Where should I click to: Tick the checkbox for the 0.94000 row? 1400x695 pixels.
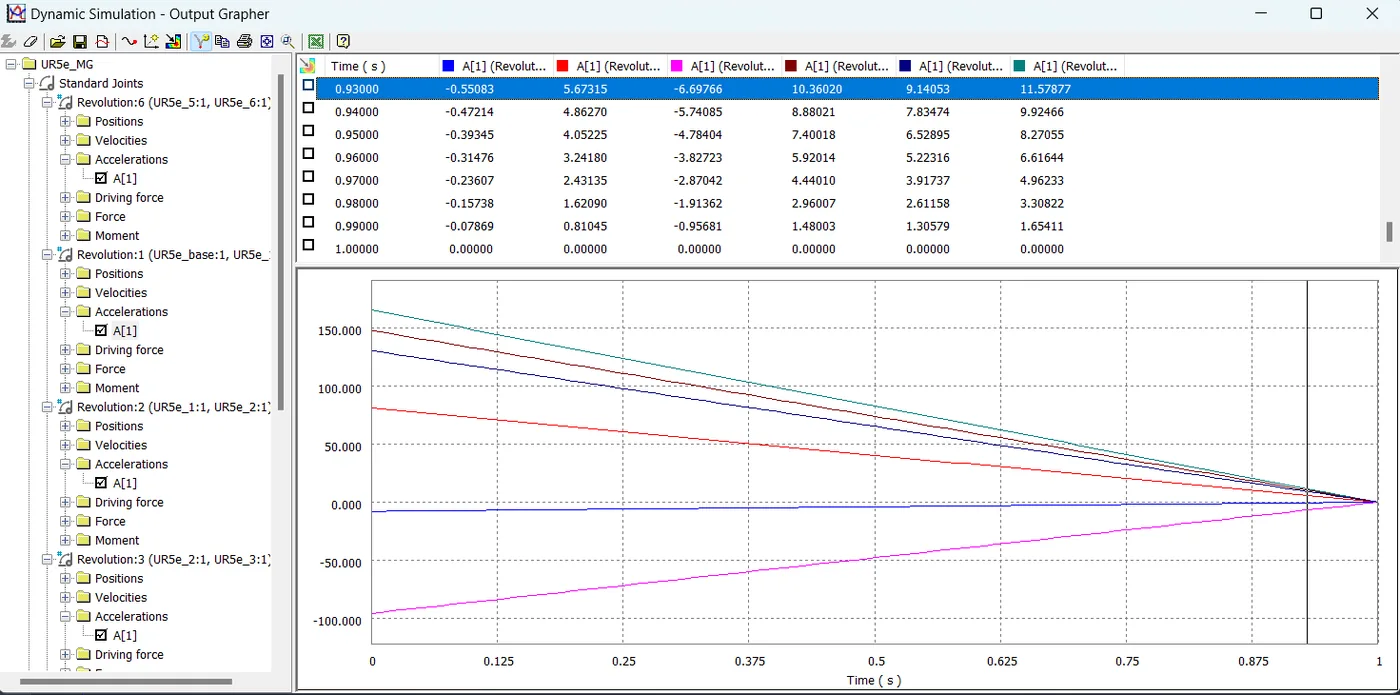(x=308, y=108)
